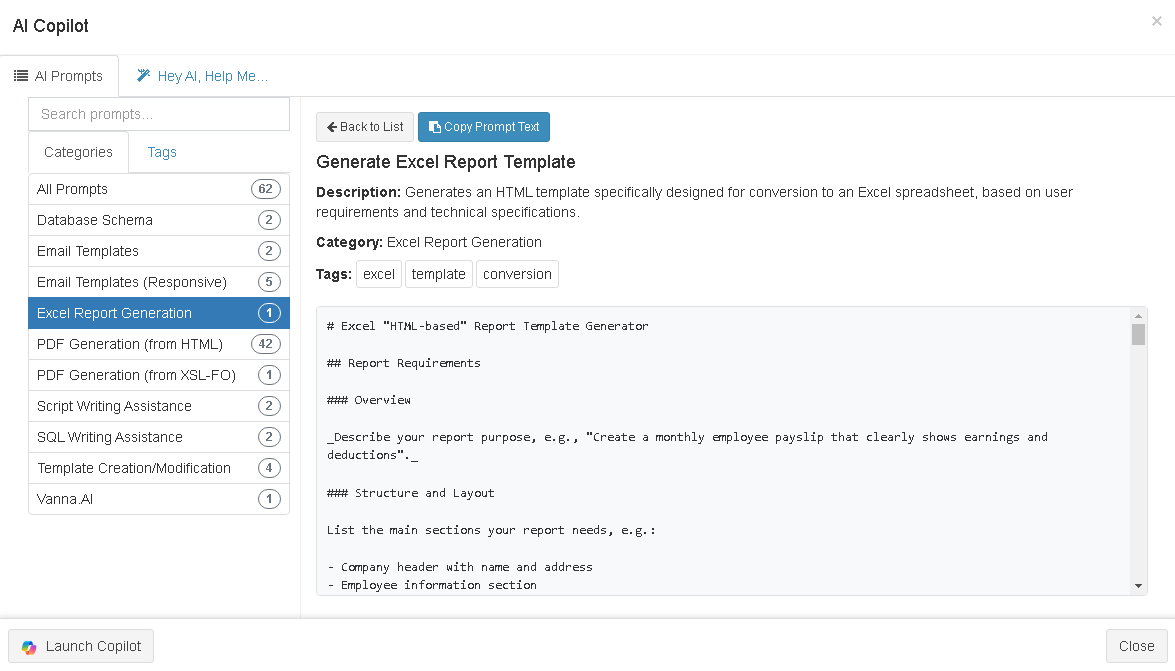Click the Search prompts input field
The height and width of the screenshot is (671, 1175).
coord(159,114)
